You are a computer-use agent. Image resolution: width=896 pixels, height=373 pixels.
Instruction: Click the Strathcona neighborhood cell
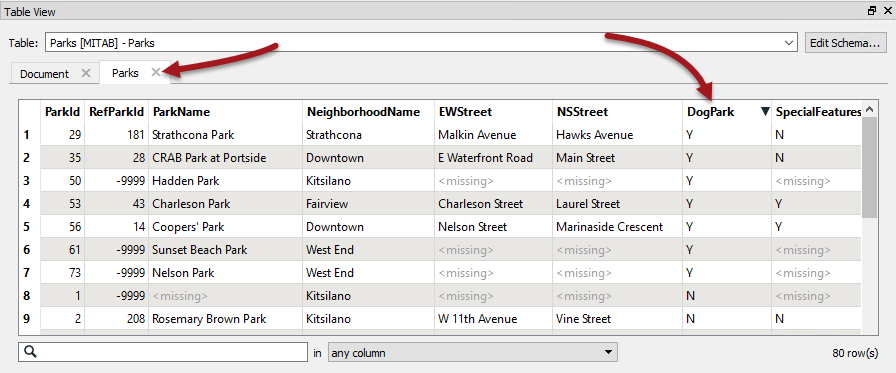tap(369, 135)
